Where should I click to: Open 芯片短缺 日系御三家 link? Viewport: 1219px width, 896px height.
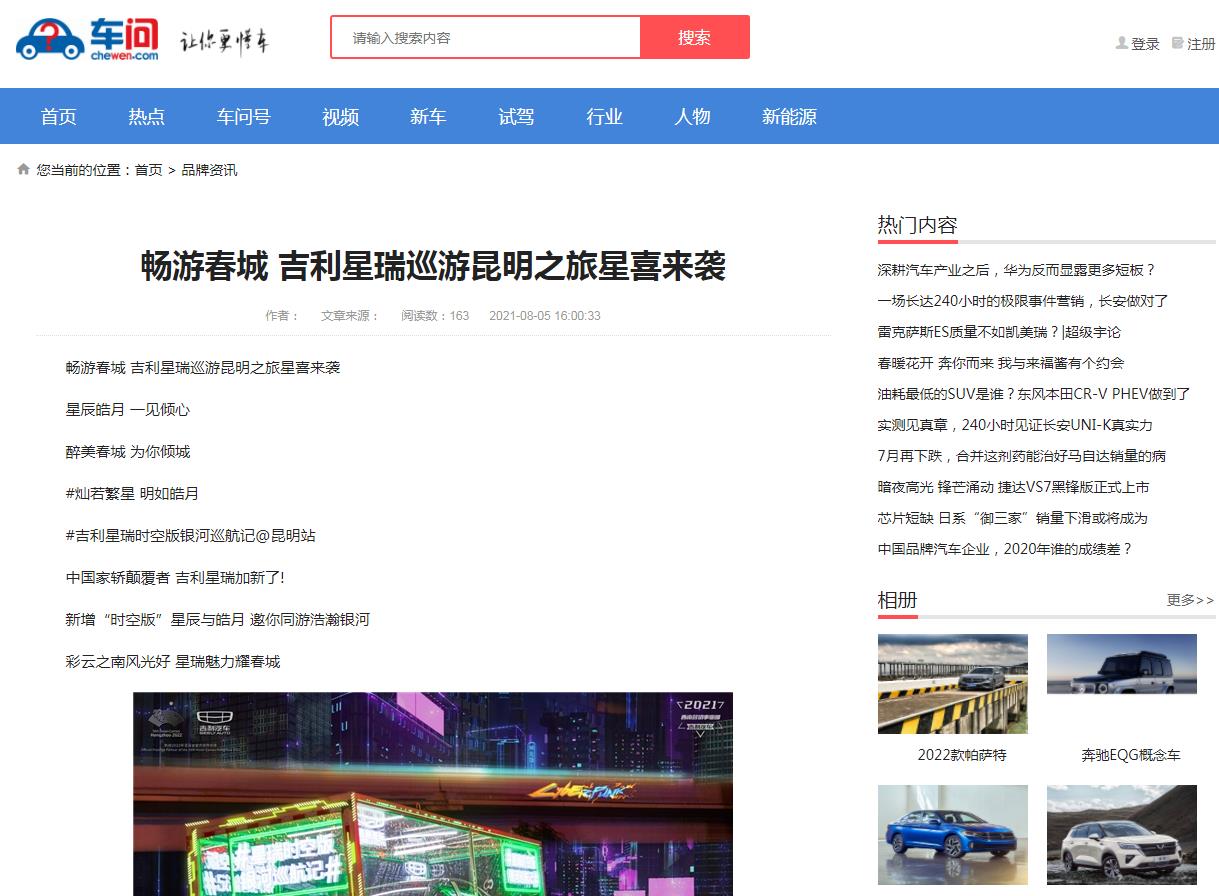coord(1013,518)
